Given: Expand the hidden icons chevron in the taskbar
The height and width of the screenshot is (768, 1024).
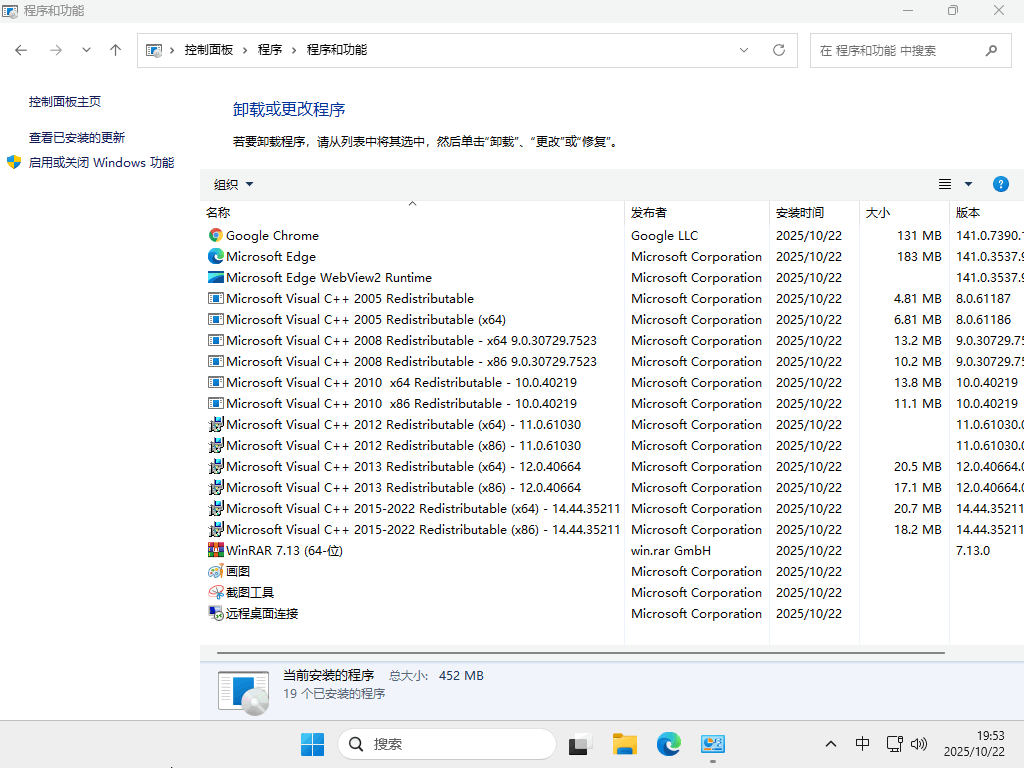Looking at the screenshot, I should [x=831, y=744].
